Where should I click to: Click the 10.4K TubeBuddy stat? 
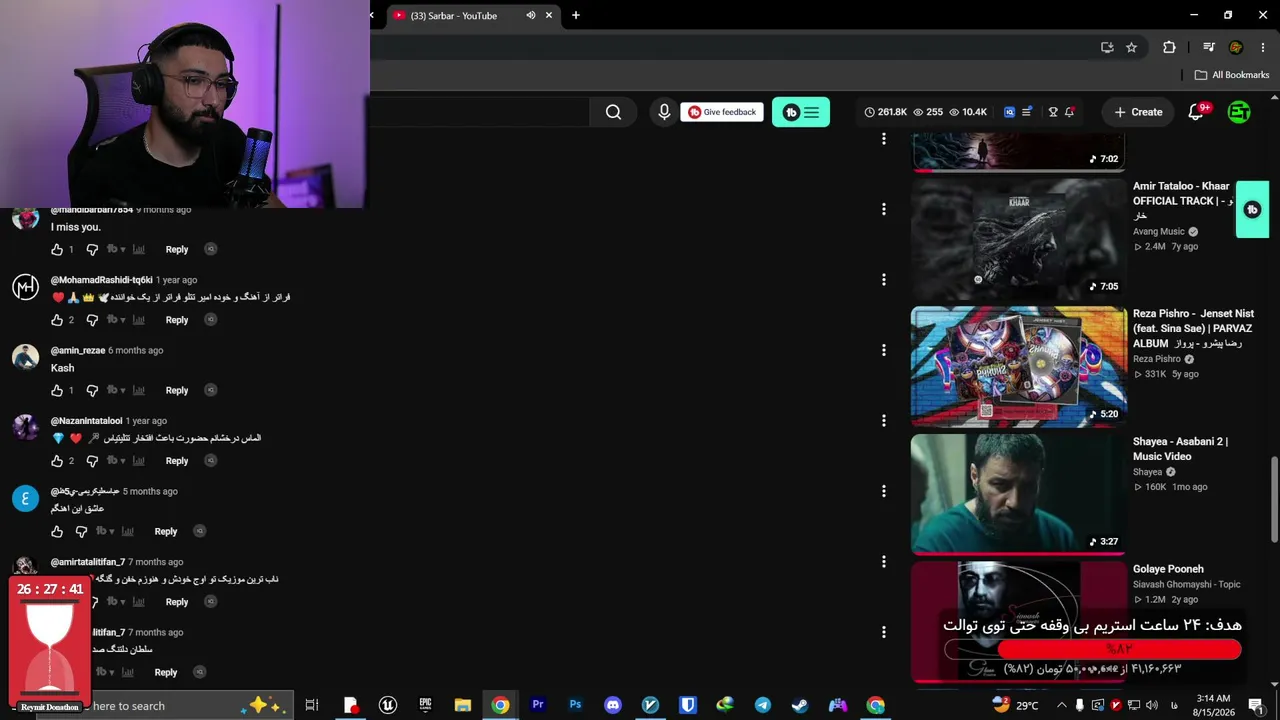[968, 112]
